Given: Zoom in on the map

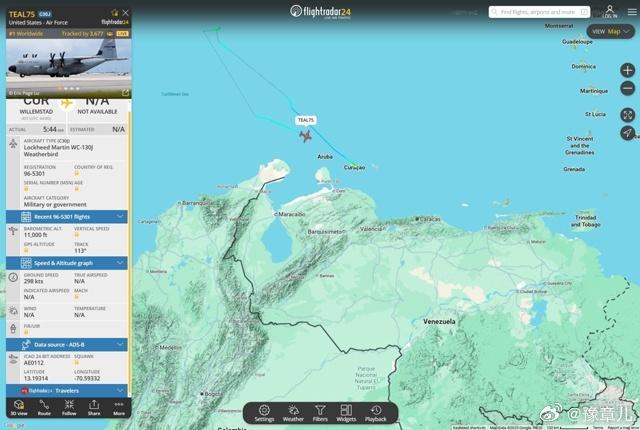Looking at the screenshot, I should [x=627, y=70].
